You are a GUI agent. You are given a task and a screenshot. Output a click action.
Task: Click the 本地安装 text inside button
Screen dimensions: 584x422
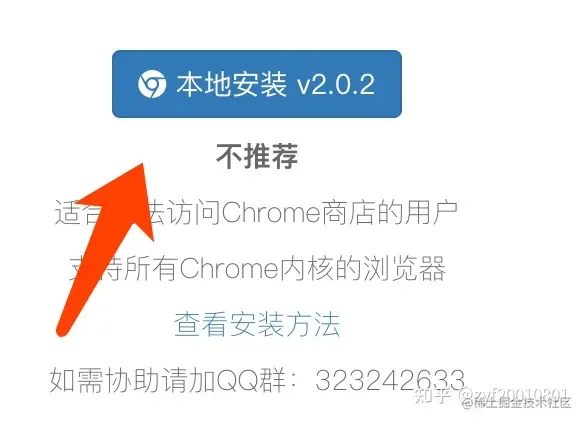click(232, 84)
